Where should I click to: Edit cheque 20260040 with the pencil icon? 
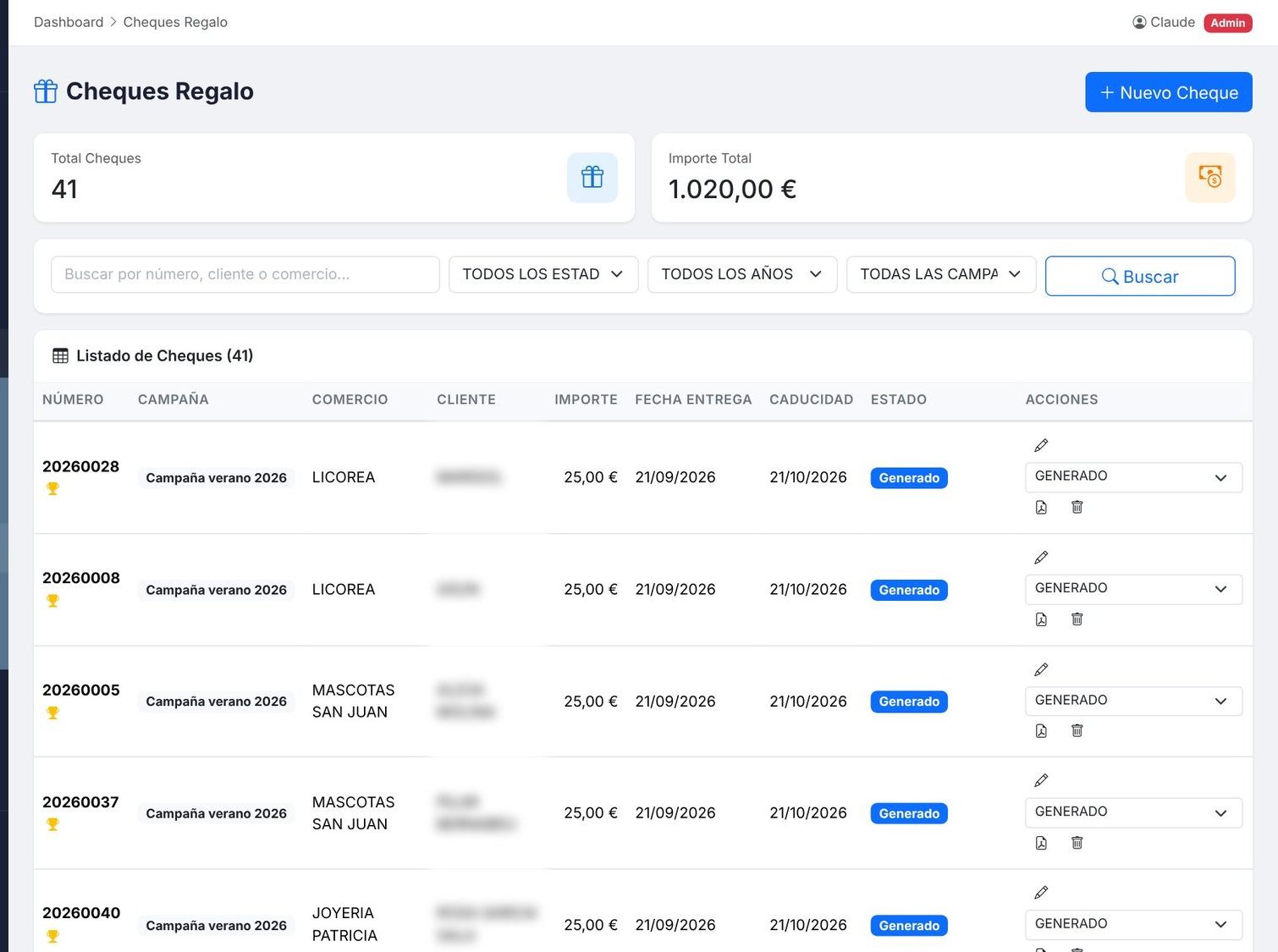[1041, 893]
